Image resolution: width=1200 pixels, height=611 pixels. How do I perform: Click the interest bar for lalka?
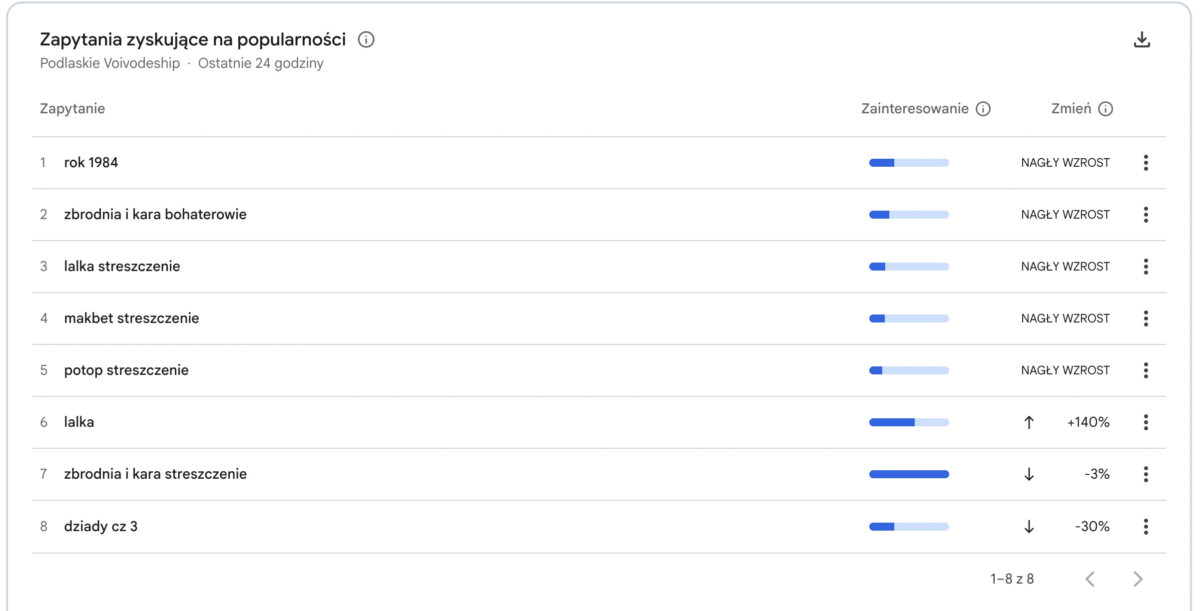(x=909, y=423)
